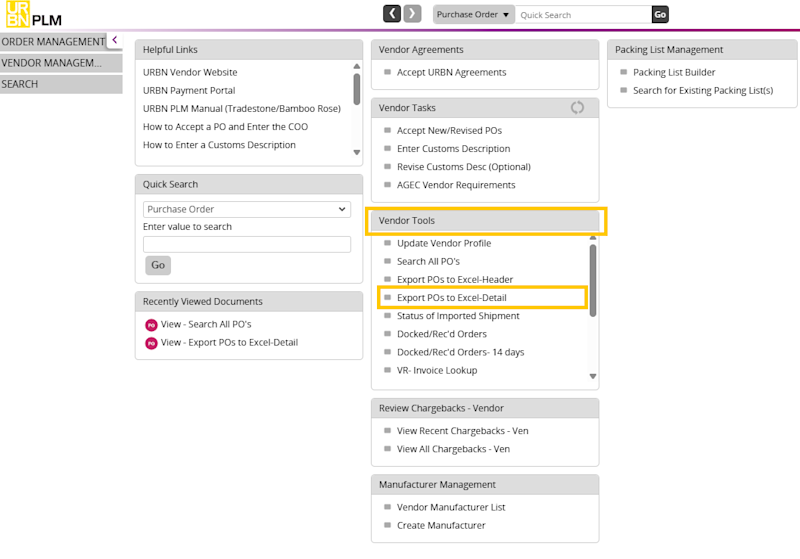Open the top Purchase Order dropdown
Viewport: 800px width, 559px height.
[x=473, y=15]
